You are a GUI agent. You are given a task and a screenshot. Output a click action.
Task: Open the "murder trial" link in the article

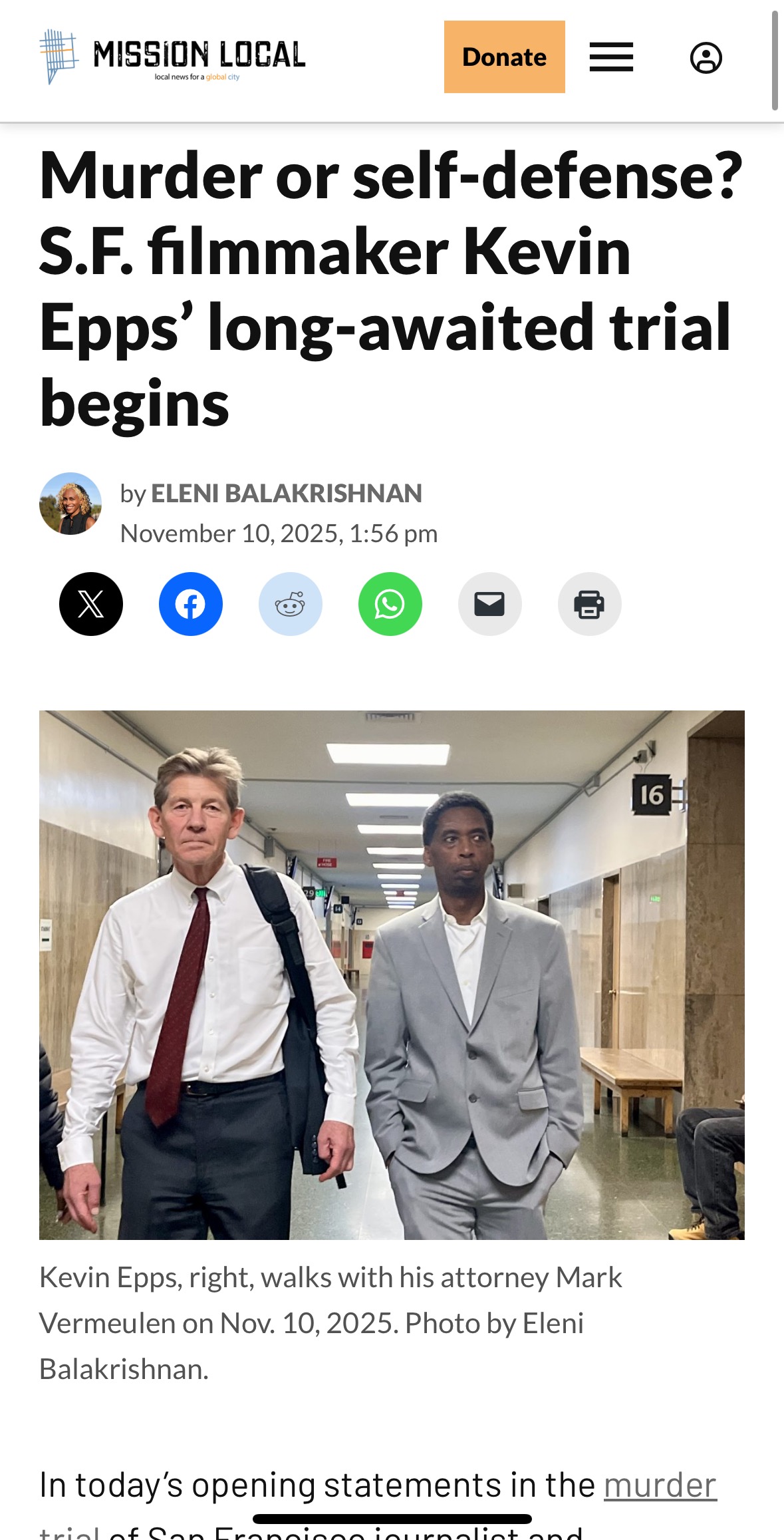click(660, 1486)
